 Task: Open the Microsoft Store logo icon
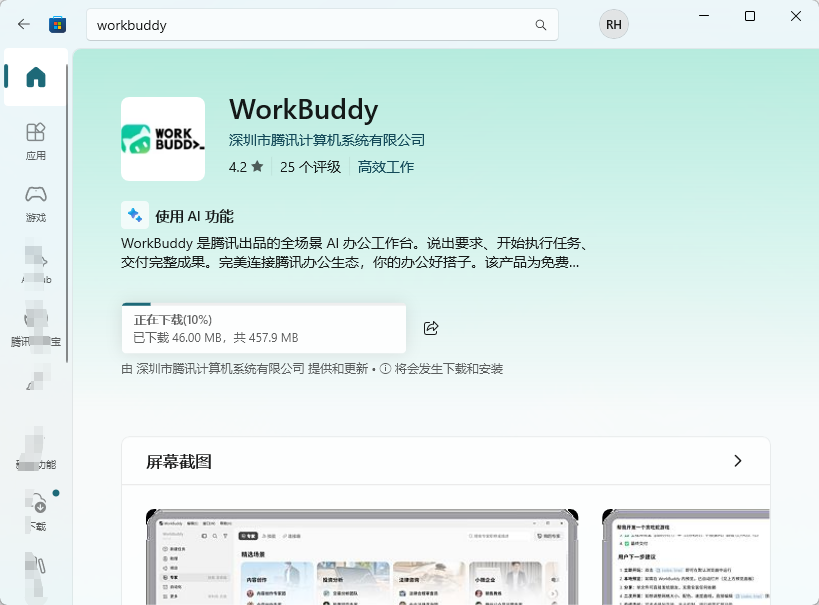(x=57, y=25)
